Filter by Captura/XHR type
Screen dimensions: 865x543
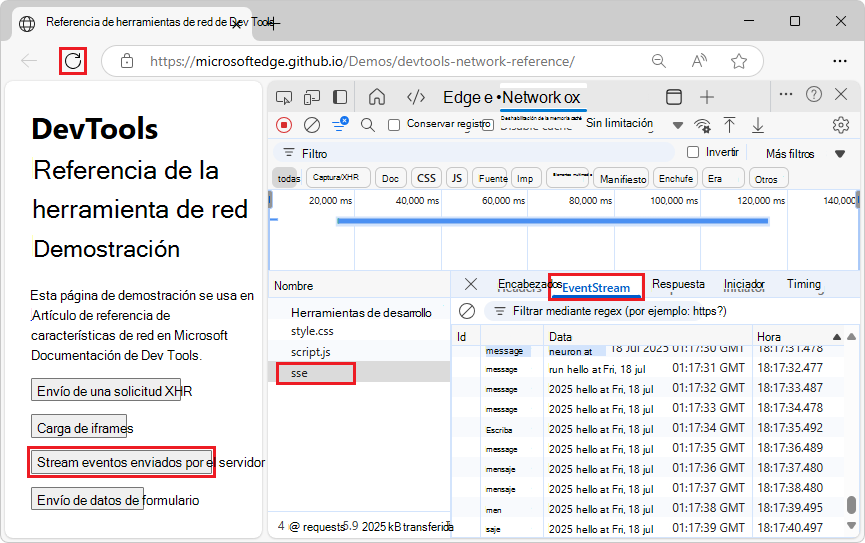point(338,178)
